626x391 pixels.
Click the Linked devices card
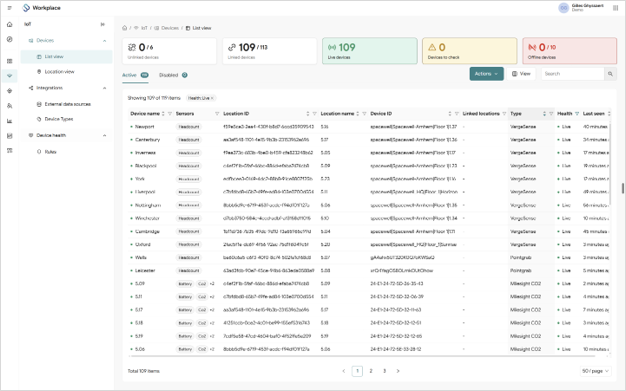[x=269, y=51]
